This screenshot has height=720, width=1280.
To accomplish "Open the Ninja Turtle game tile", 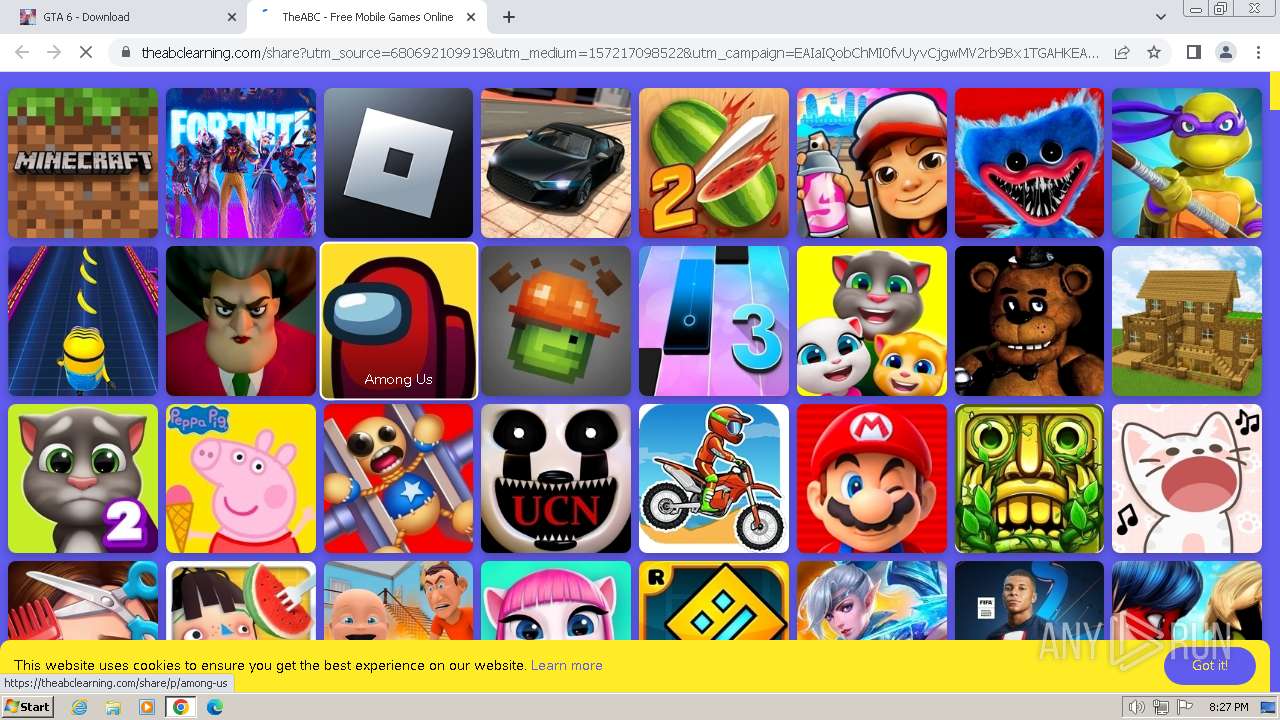I will pos(1187,163).
